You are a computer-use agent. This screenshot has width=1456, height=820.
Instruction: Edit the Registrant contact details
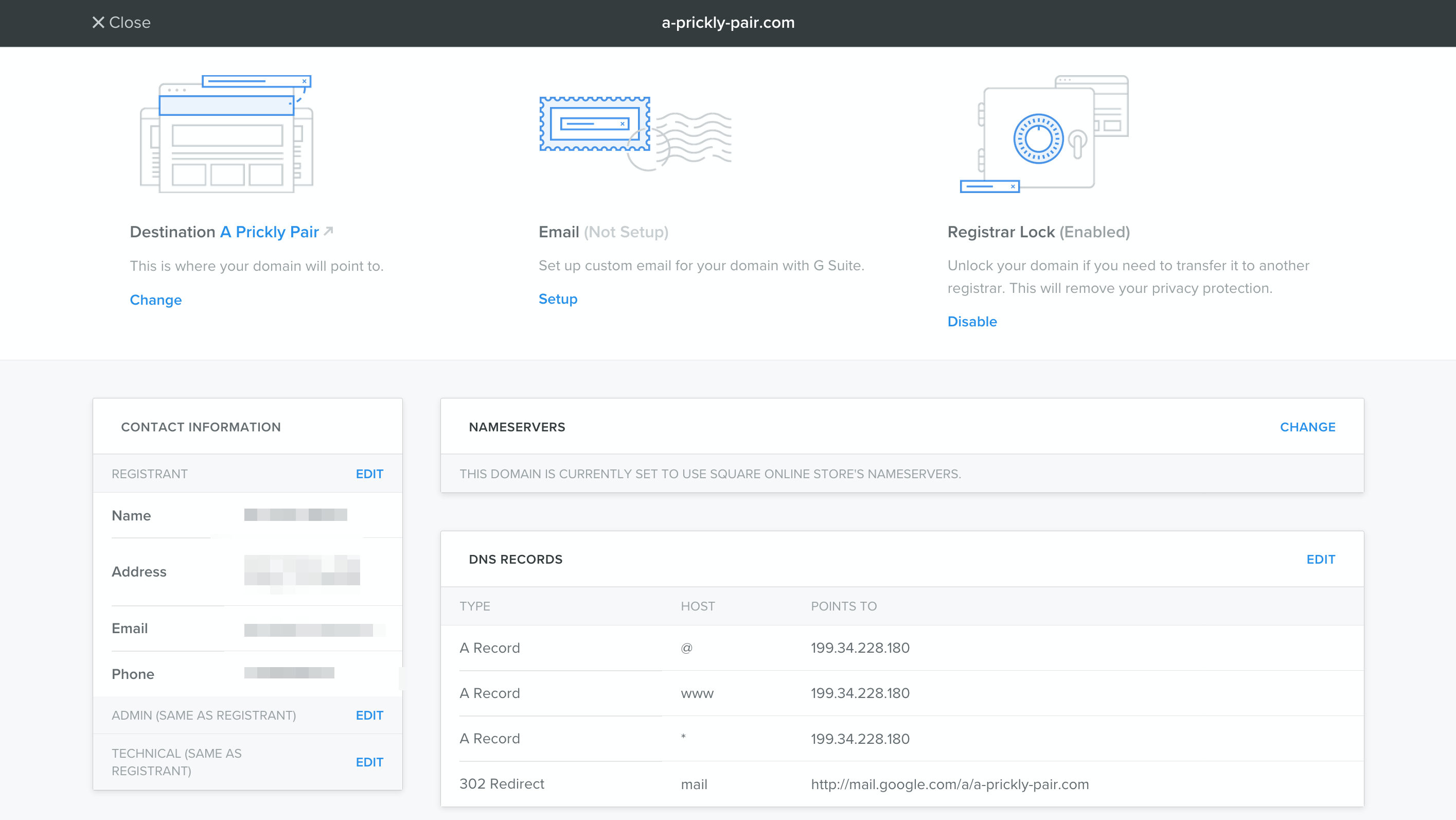point(369,474)
